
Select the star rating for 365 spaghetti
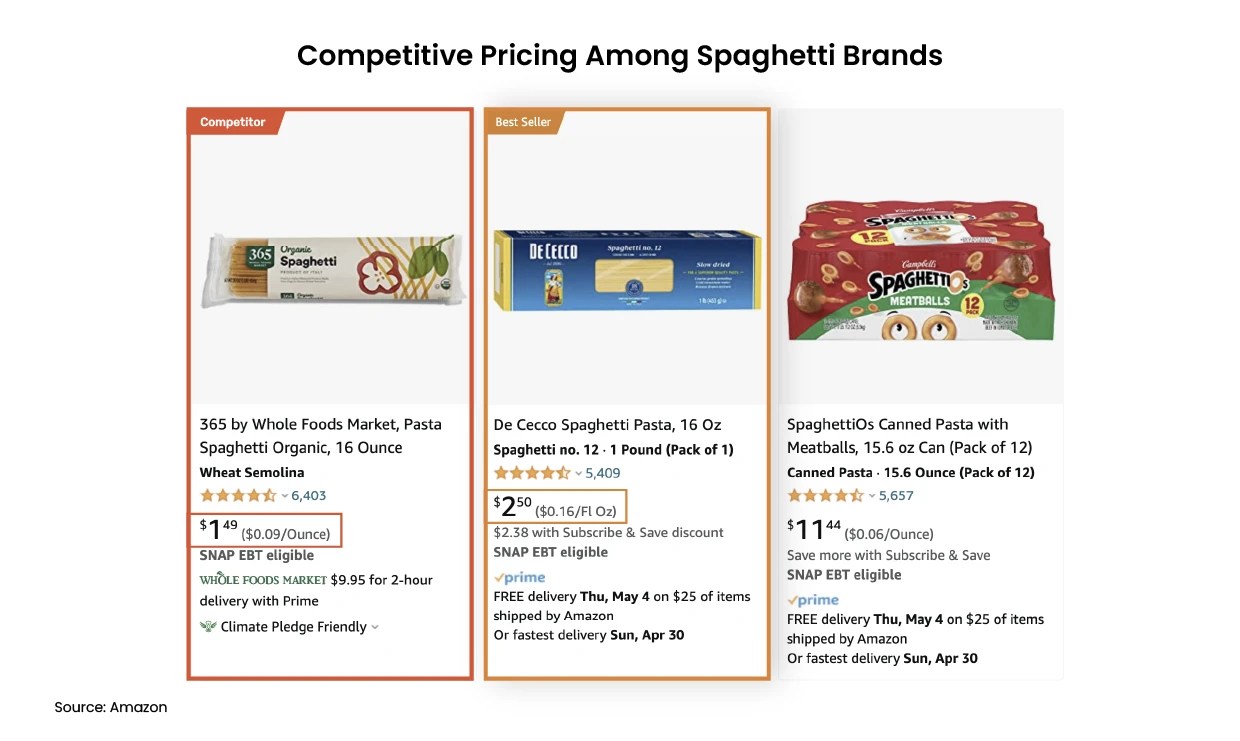click(235, 495)
